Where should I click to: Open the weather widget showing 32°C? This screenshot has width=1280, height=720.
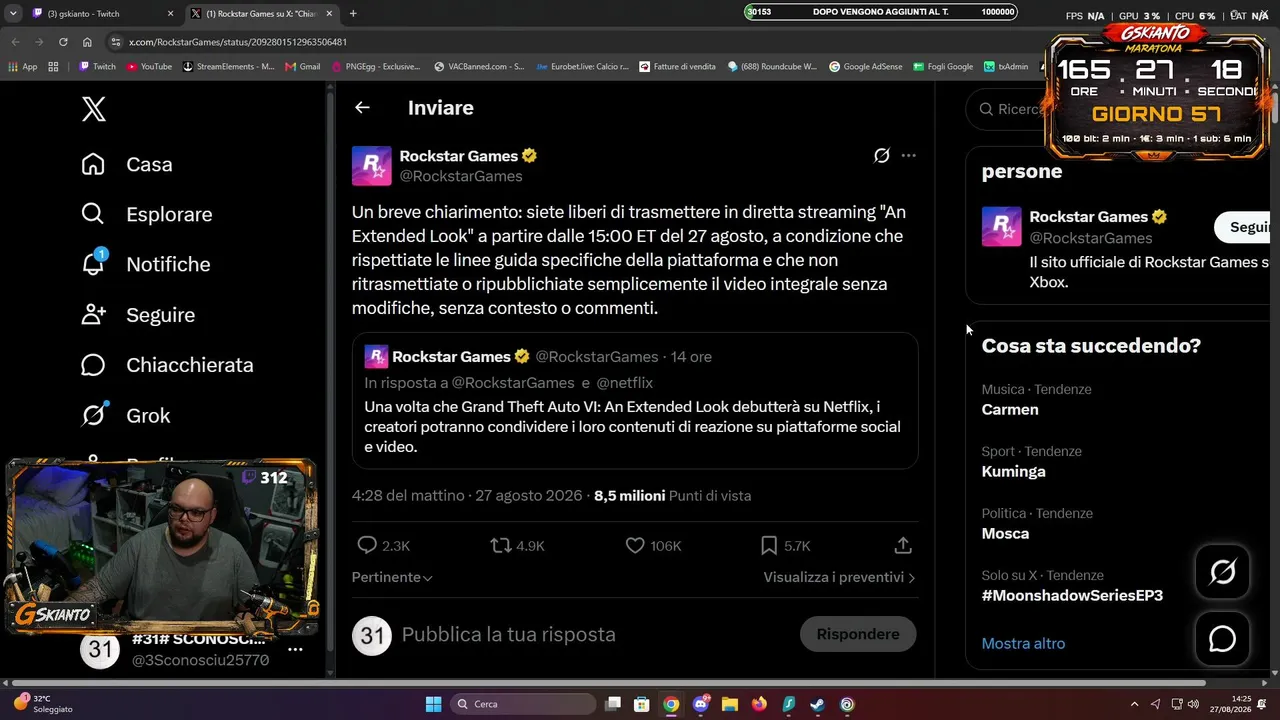pos(44,704)
